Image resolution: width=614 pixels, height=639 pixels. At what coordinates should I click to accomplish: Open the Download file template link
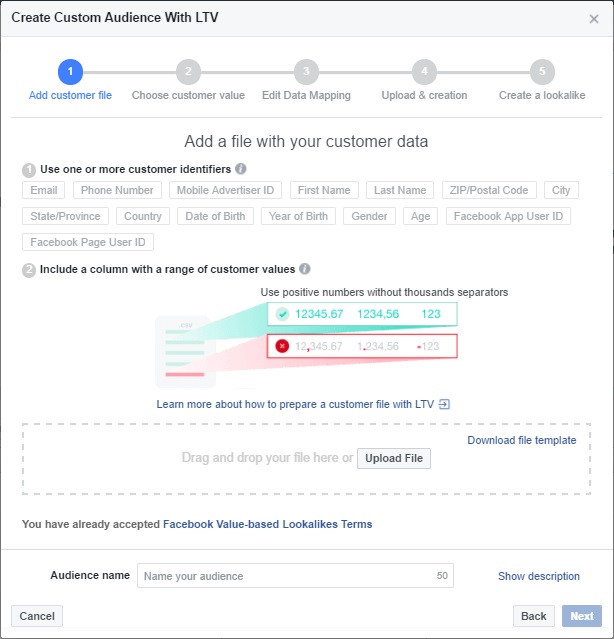coord(521,440)
